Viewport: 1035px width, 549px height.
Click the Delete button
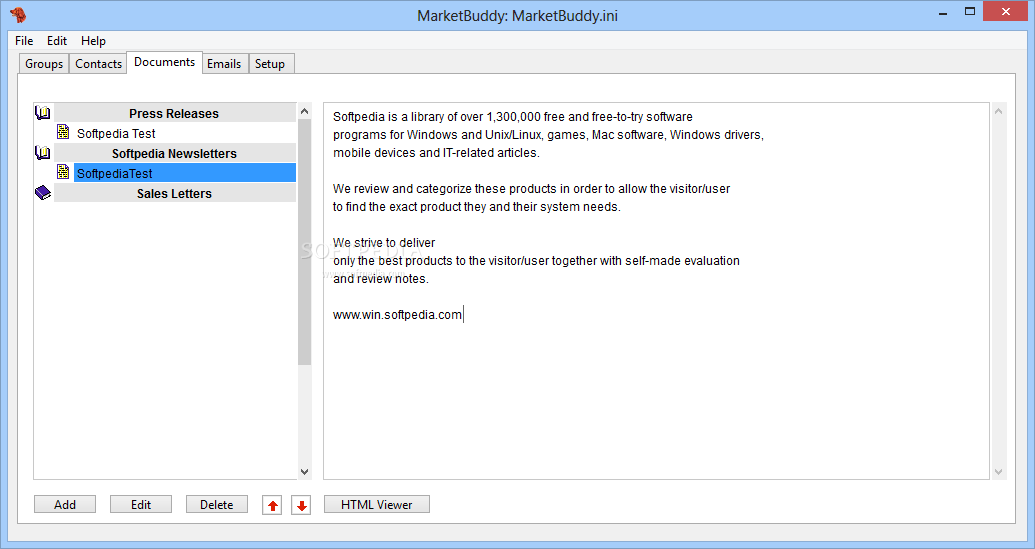point(217,504)
